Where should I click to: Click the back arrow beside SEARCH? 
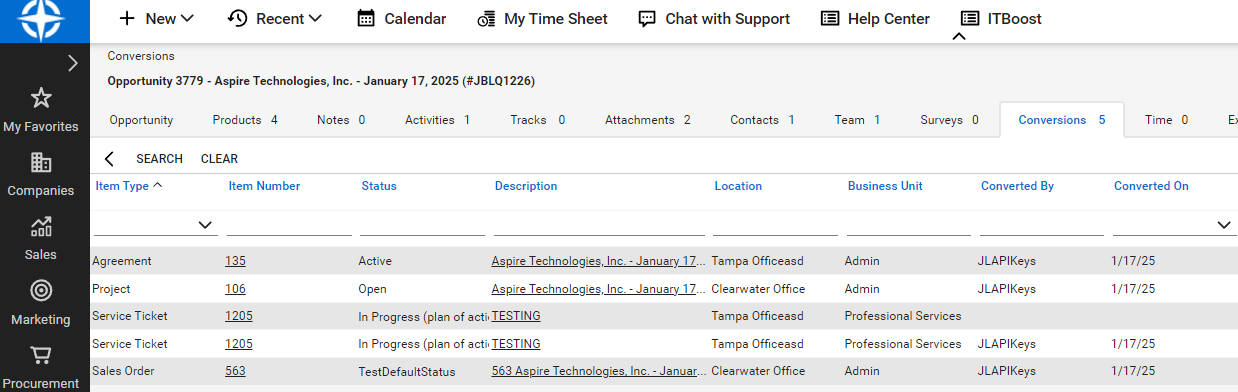pos(109,159)
